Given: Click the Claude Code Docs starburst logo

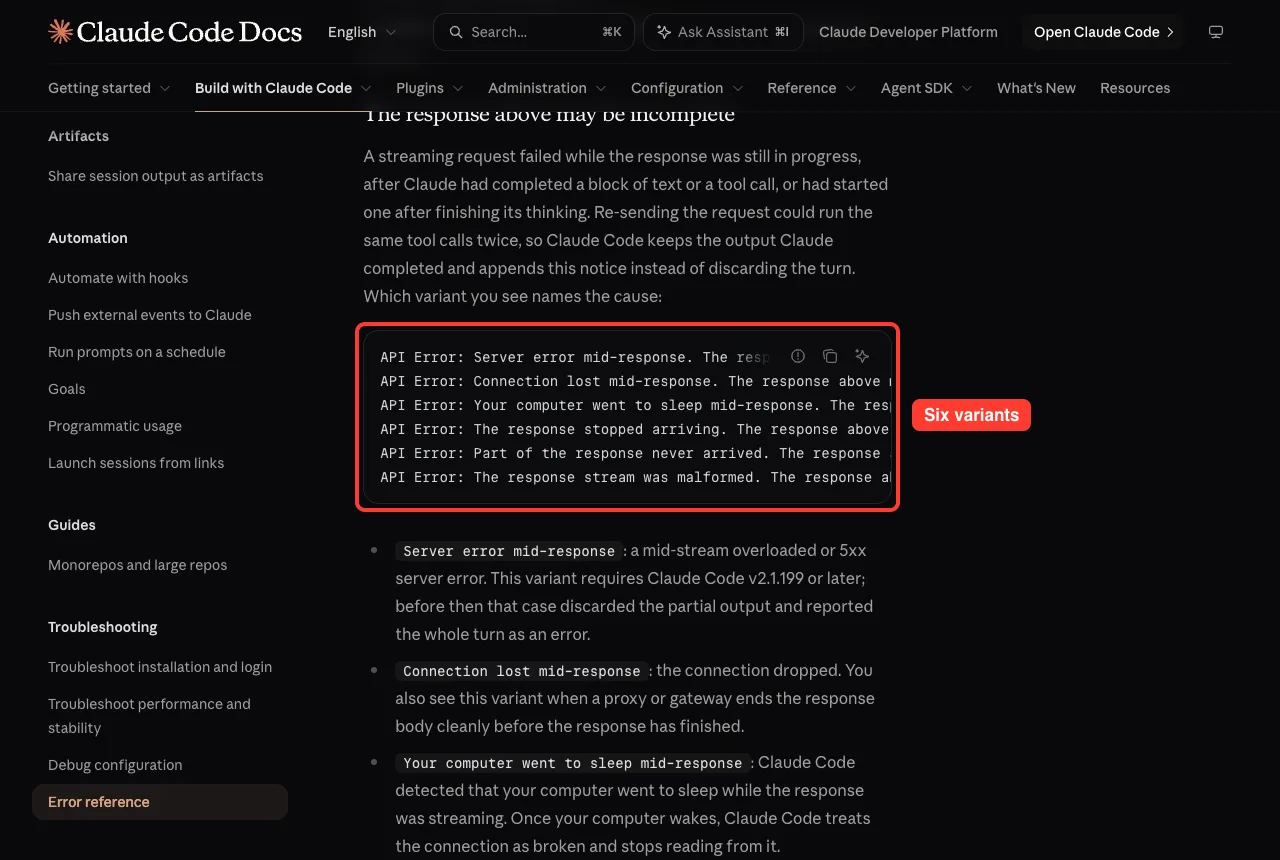Looking at the screenshot, I should pyautogui.click(x=60, y=32).
